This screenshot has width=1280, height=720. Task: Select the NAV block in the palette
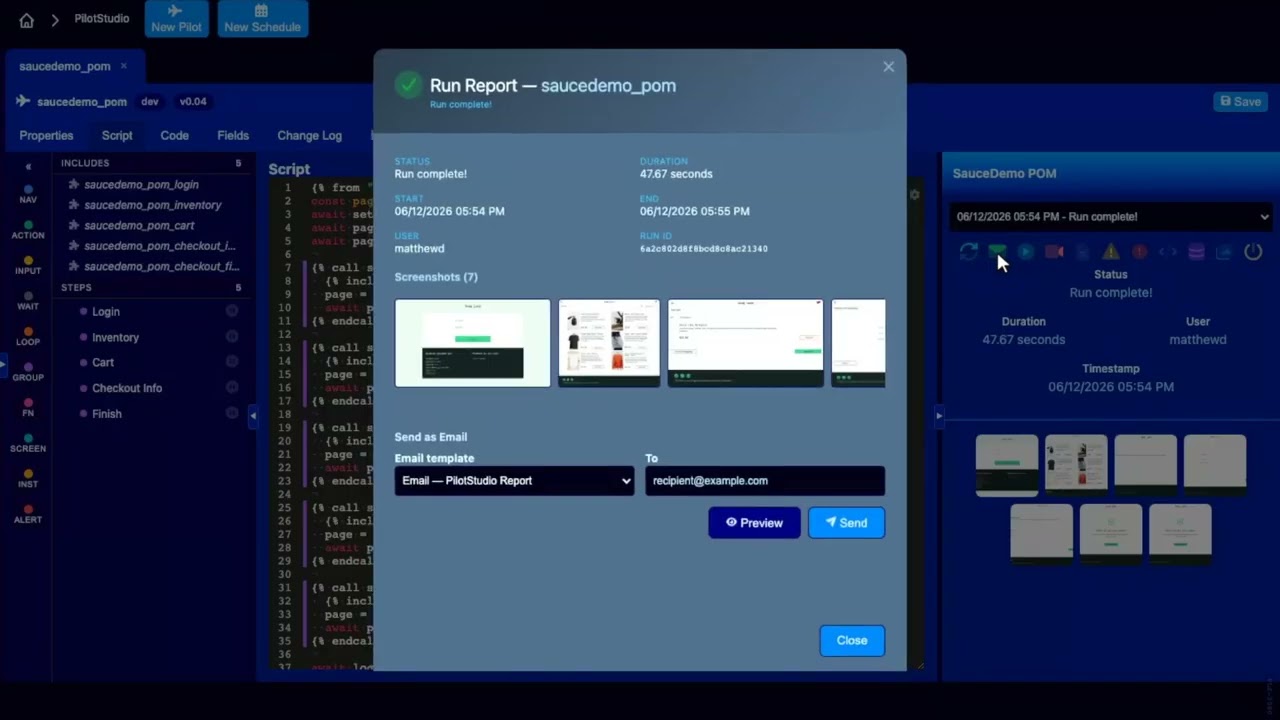[x=28, y=194]
